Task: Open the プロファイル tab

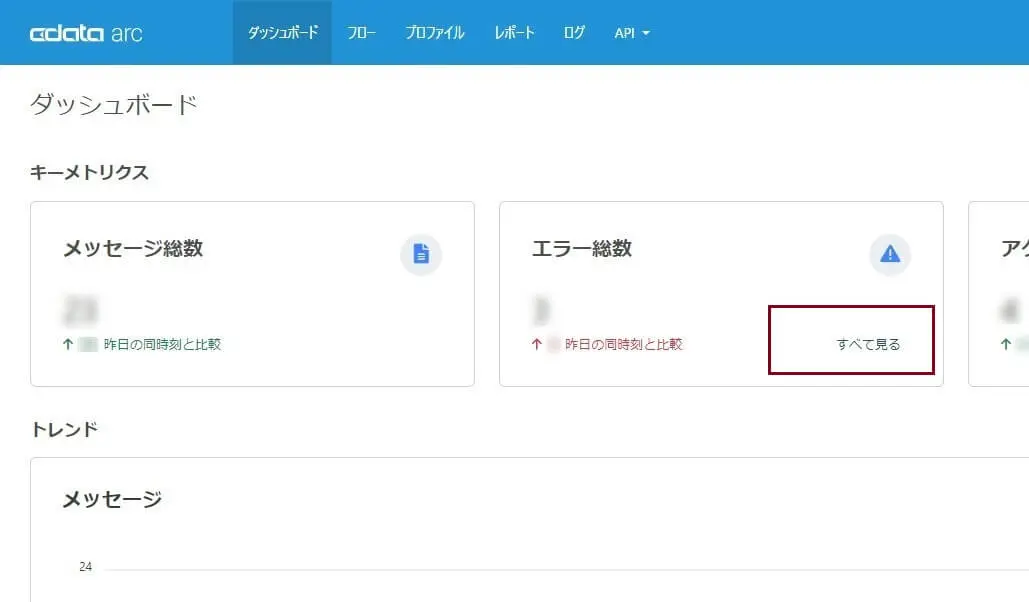Action: [x=434, y=33]
